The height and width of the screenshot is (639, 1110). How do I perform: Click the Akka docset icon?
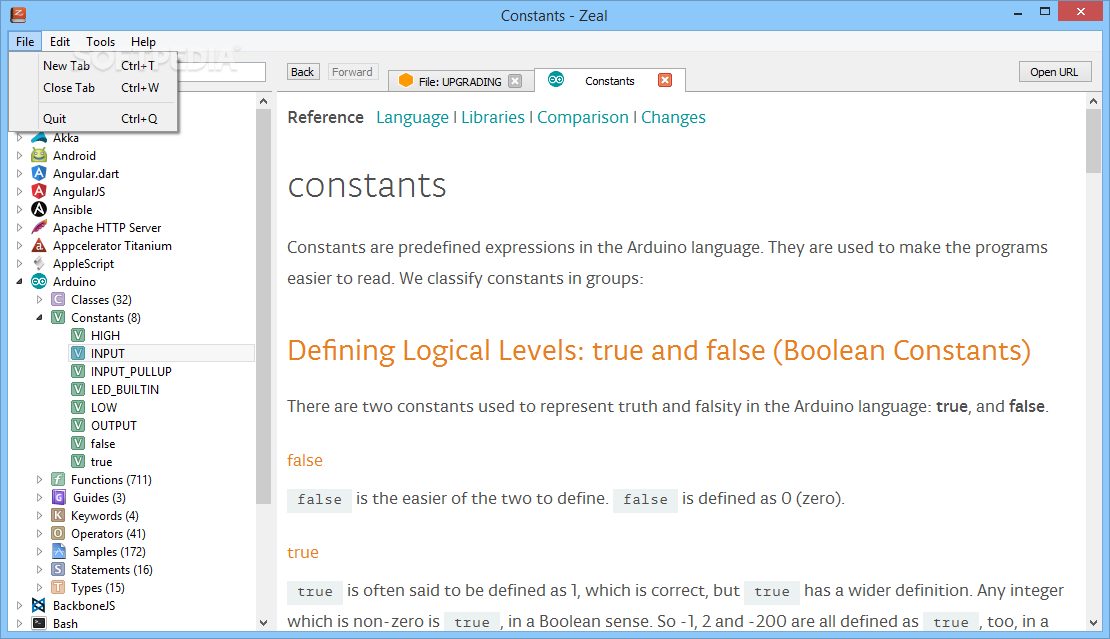[39, 137]
